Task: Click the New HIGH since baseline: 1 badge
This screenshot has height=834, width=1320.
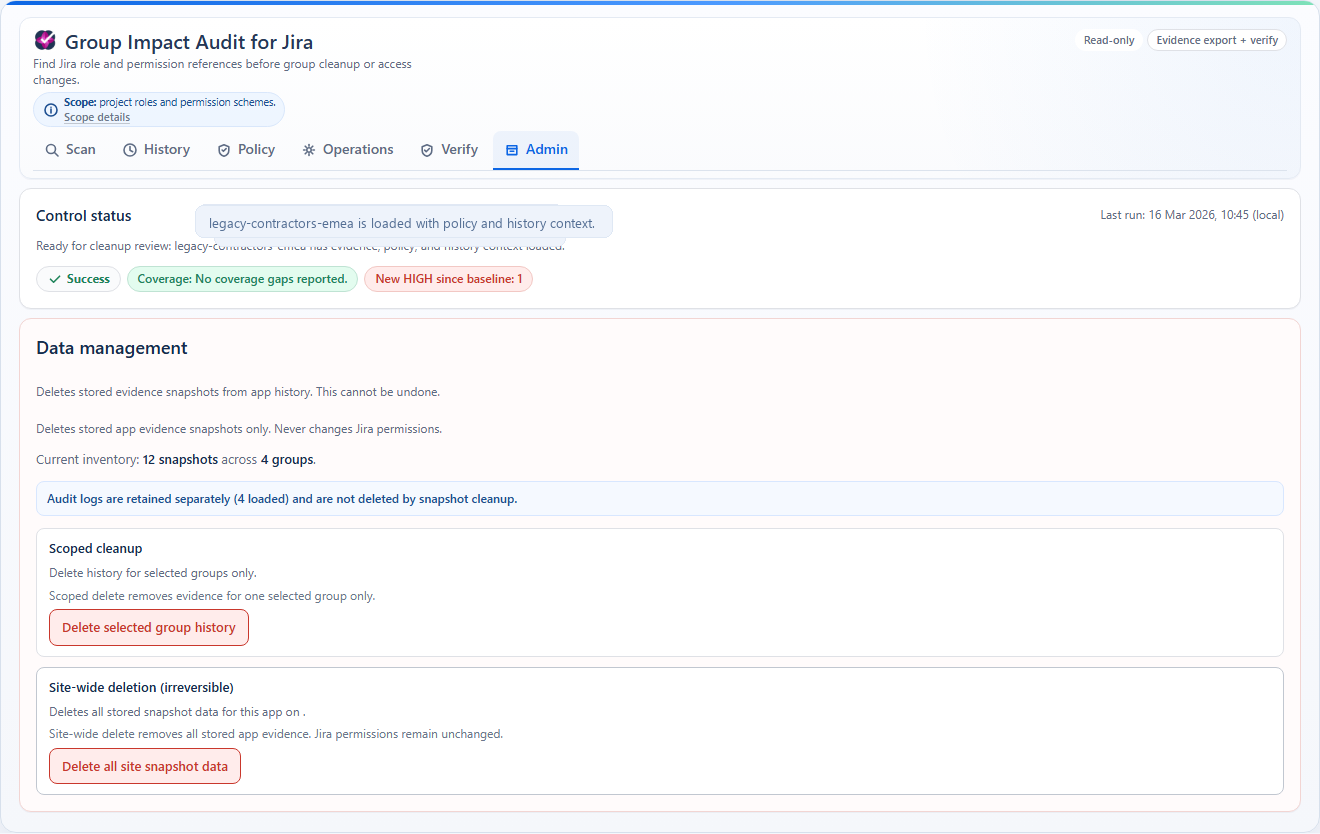Action: [448, 279]
